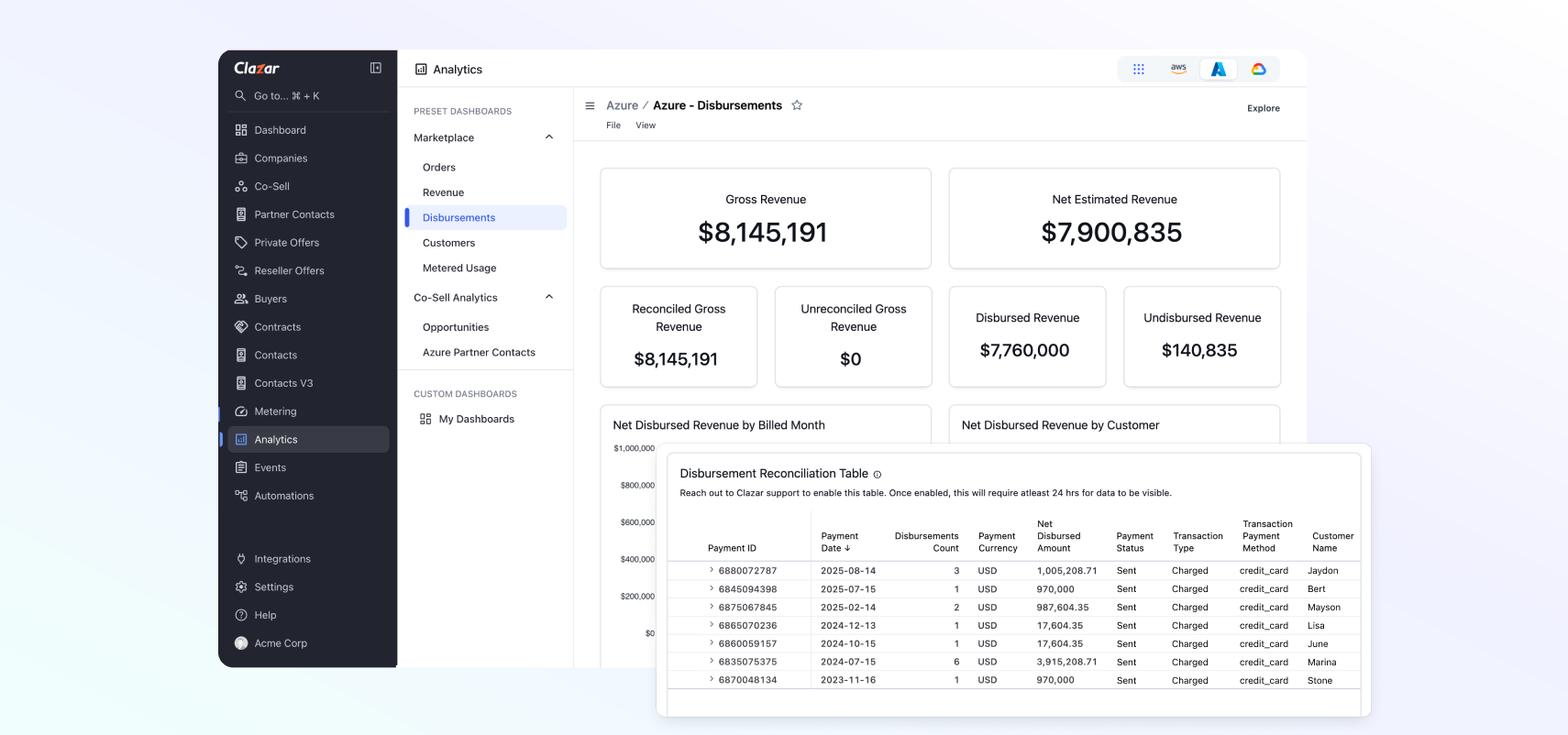
Task: Expand payment row 6870048134
Action: click(x=711, y=679)
